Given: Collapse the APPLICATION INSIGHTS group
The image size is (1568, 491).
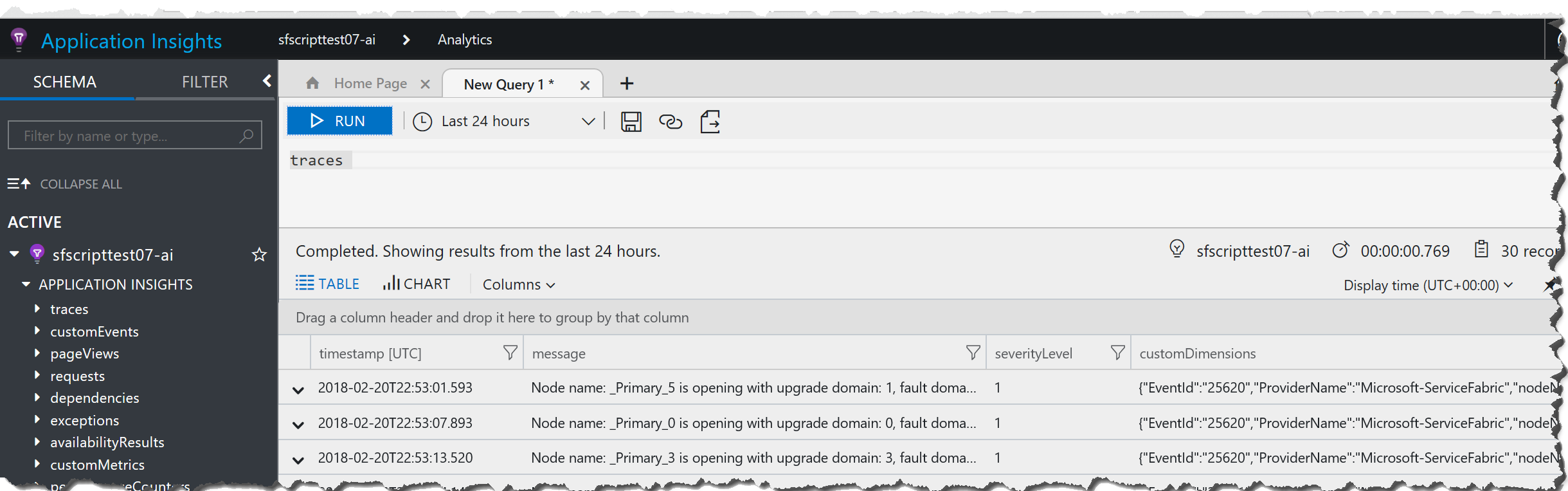Looking at the screenshot, I should [x=26, y=284].
